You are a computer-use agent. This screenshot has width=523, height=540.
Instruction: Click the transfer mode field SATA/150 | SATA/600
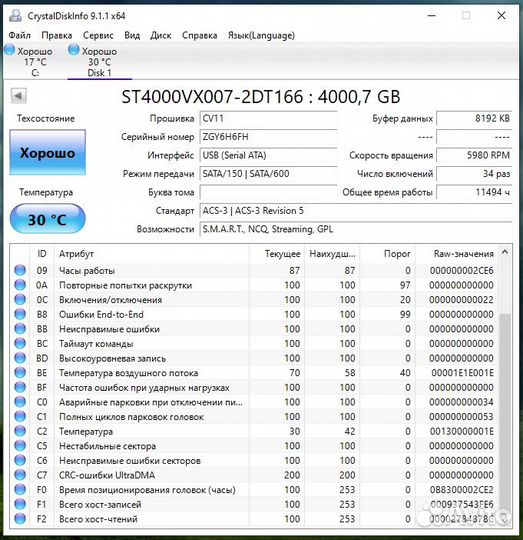point(268,174)
